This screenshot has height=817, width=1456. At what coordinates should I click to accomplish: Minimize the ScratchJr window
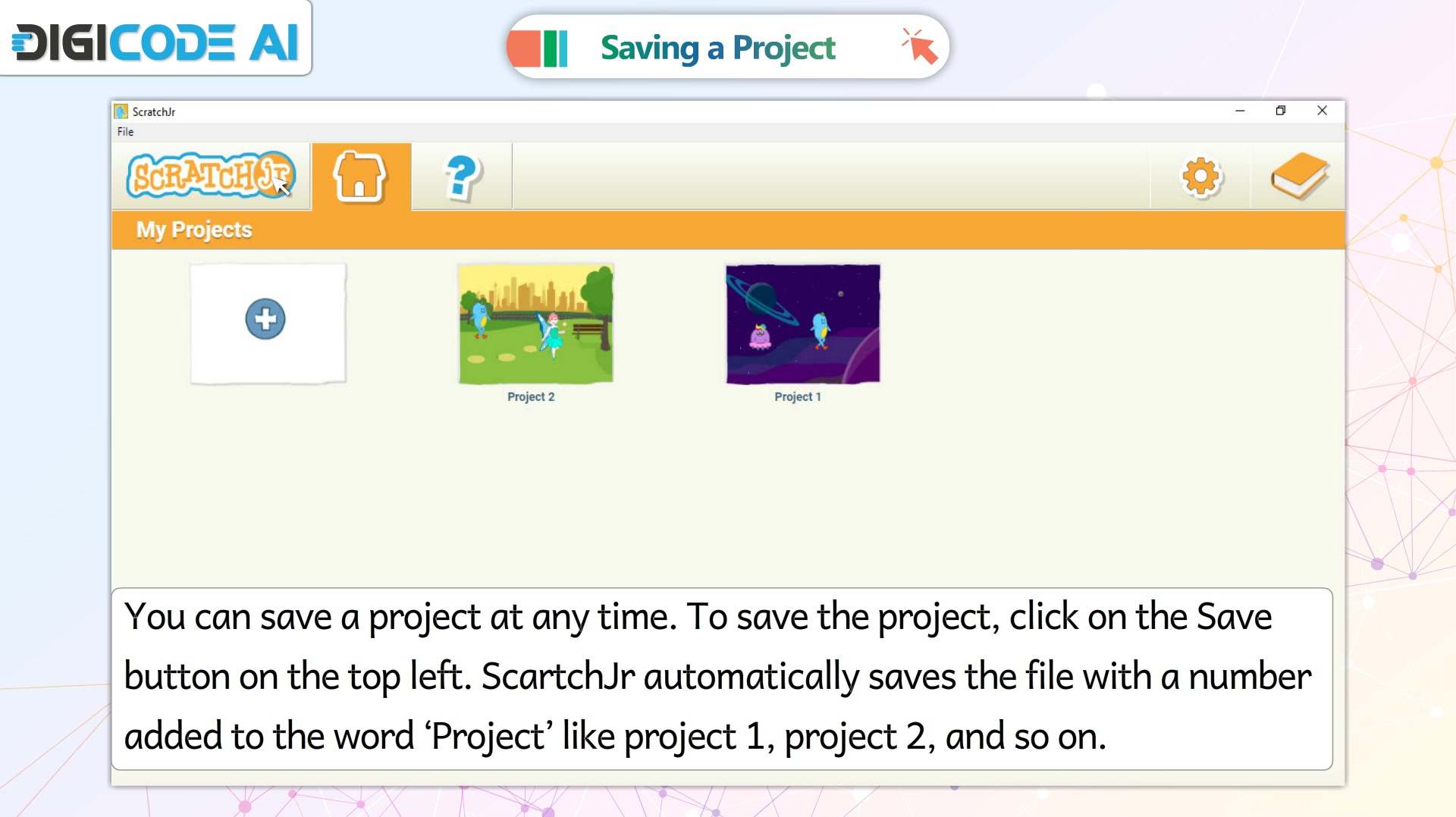pos(1240,111)
